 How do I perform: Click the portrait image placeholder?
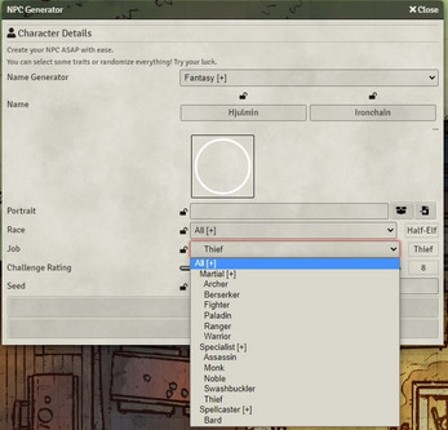(x=223, y=166)
